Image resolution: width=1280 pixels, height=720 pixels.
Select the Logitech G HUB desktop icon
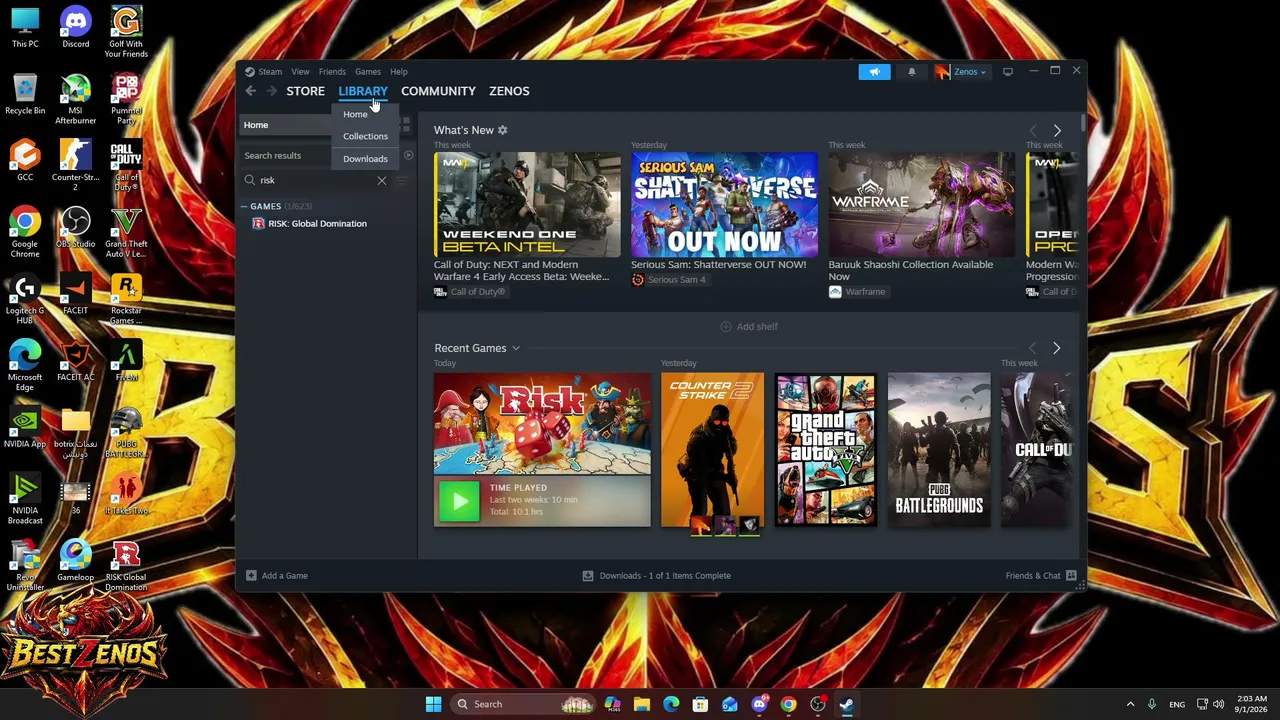pyautogui.click(x=25, y=300)
